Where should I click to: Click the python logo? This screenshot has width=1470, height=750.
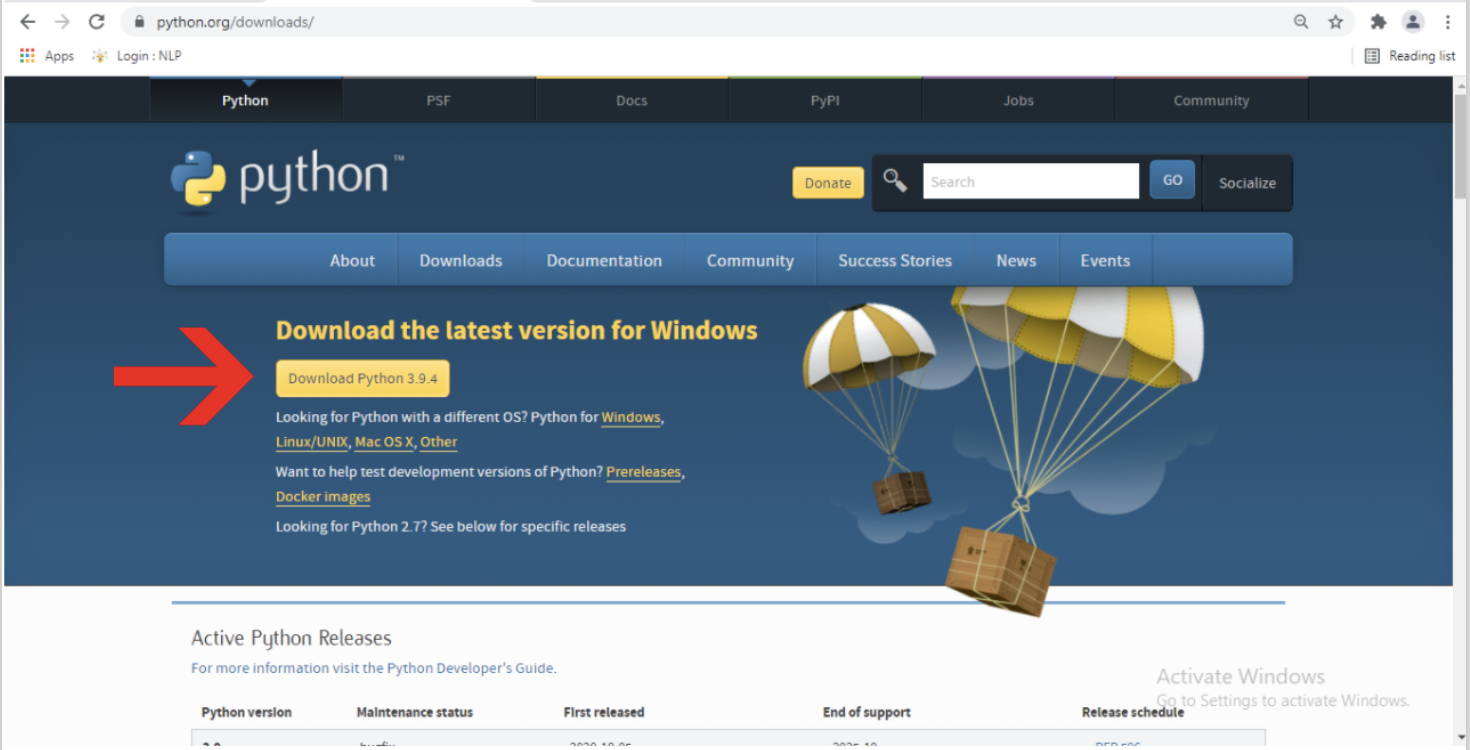coord(287,180)
